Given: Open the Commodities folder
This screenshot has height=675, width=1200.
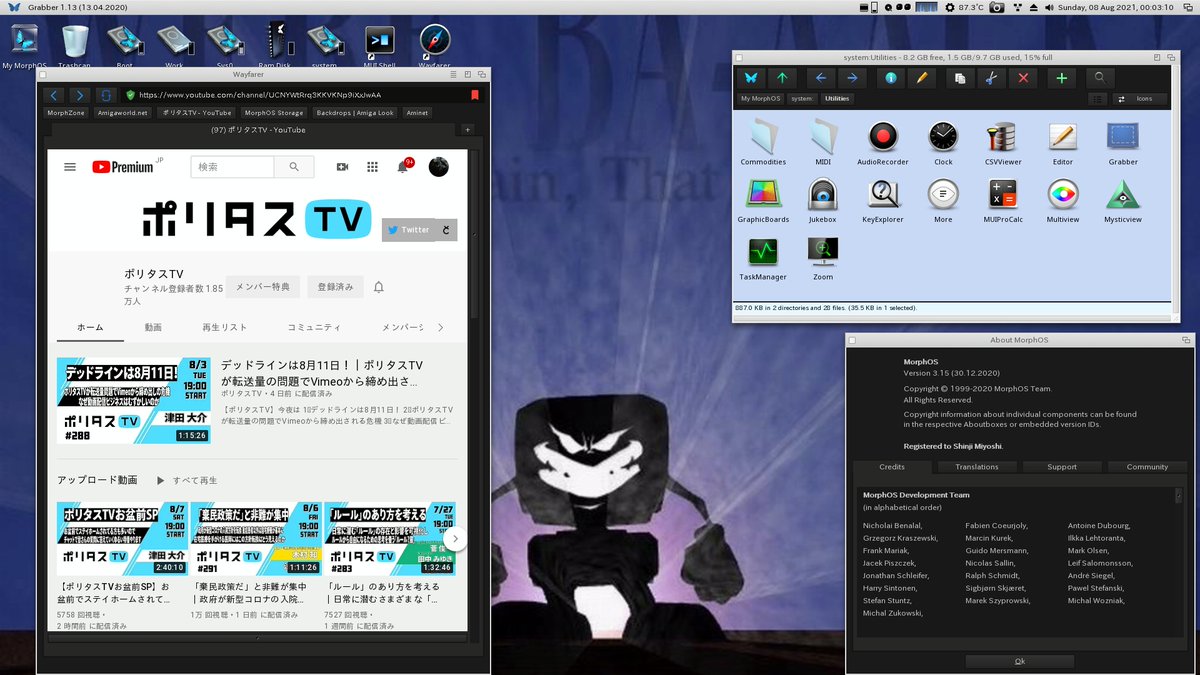Looking at the screenshot, I should click(763, 142).
